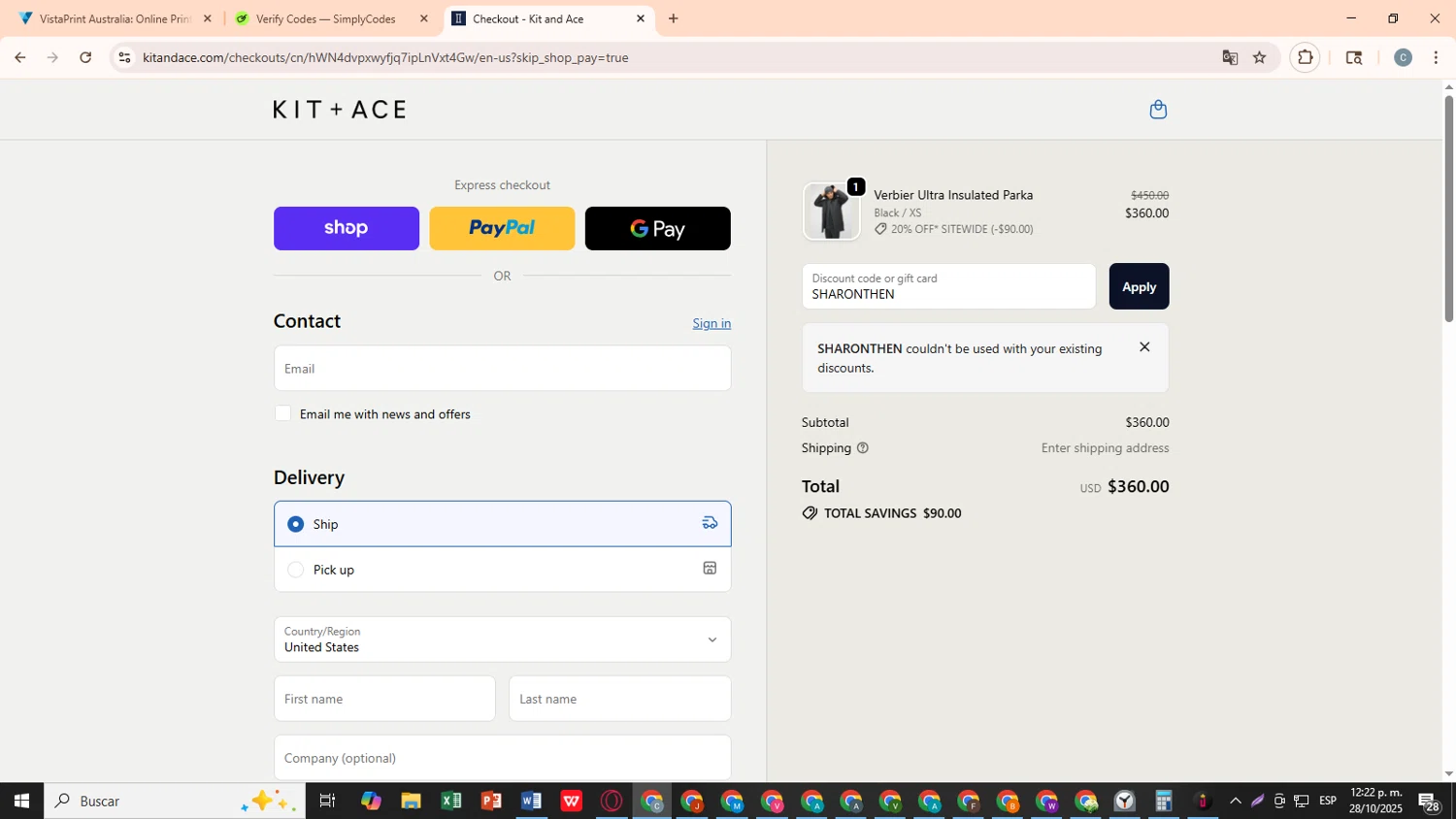Dismiss the SHARONTHEN discount error message
Viewport: 1456px width, 819px height.
tap(1144, 346)
